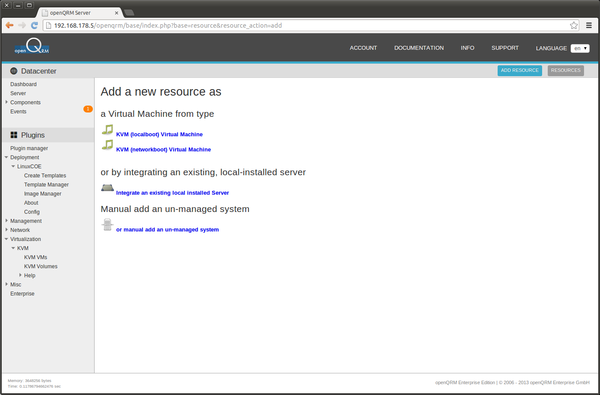This screenshot has width=600, height=395.
Task: Open KVM (localboot) Virtual Machine link
Action: click(159, 134)
